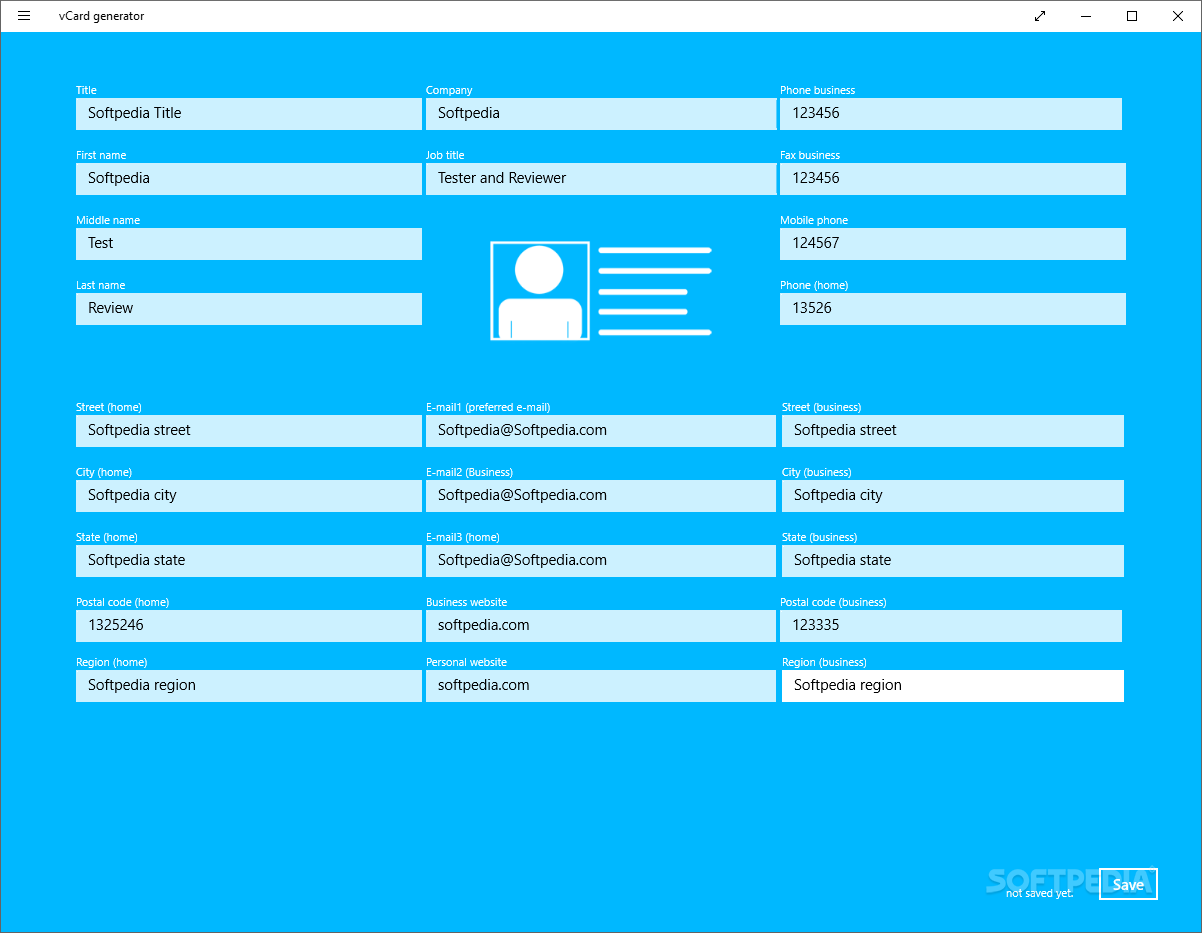This screenshot has height=933, width=1202.
Task: Click the State (home) field
Action: [x=249, y=561]
